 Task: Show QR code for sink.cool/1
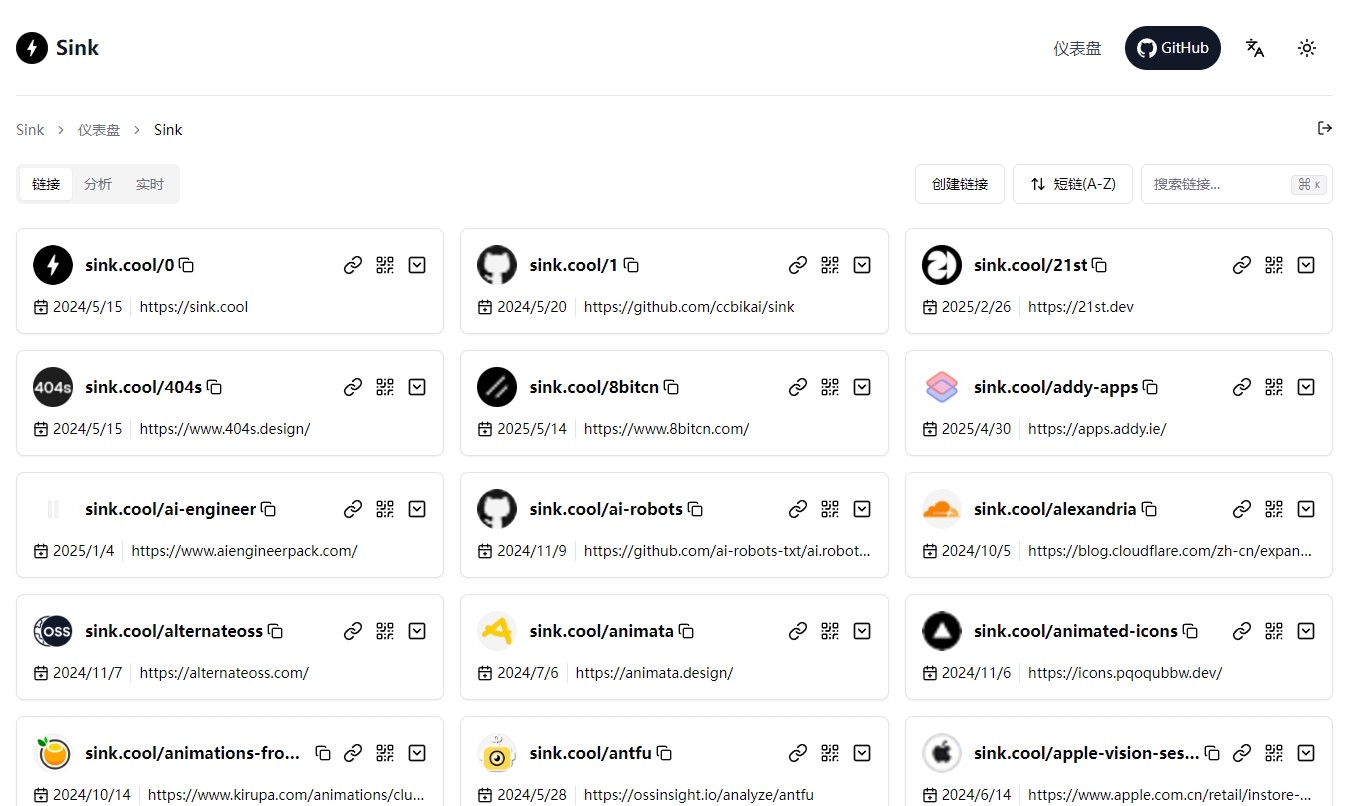(x=830, y=265)
